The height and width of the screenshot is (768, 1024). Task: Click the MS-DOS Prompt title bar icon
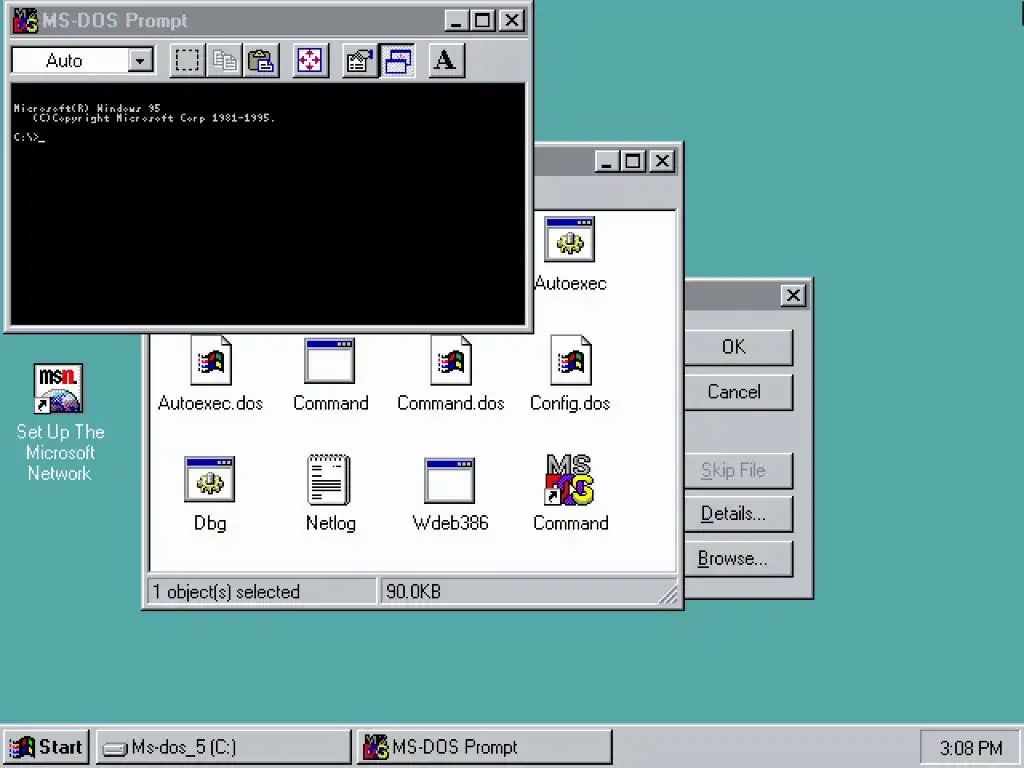pyautogui.click(x=26, y=21)
